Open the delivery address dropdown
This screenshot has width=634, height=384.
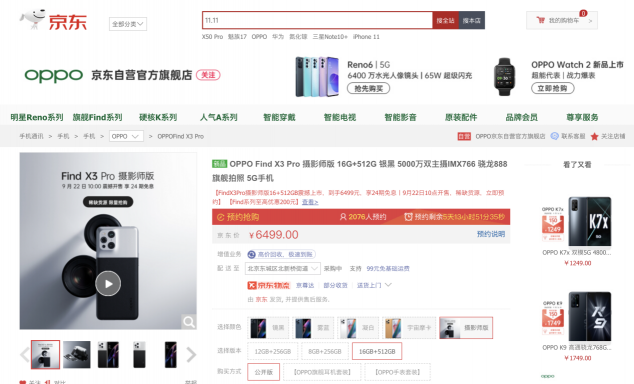(x=283, y=268)
